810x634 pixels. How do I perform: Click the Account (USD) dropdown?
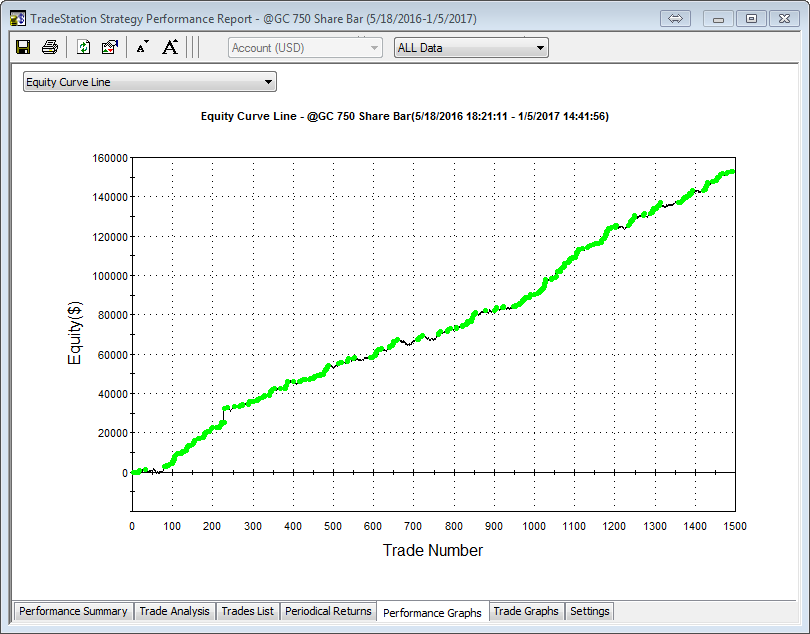pyautogui.click(x=305, y=48)
